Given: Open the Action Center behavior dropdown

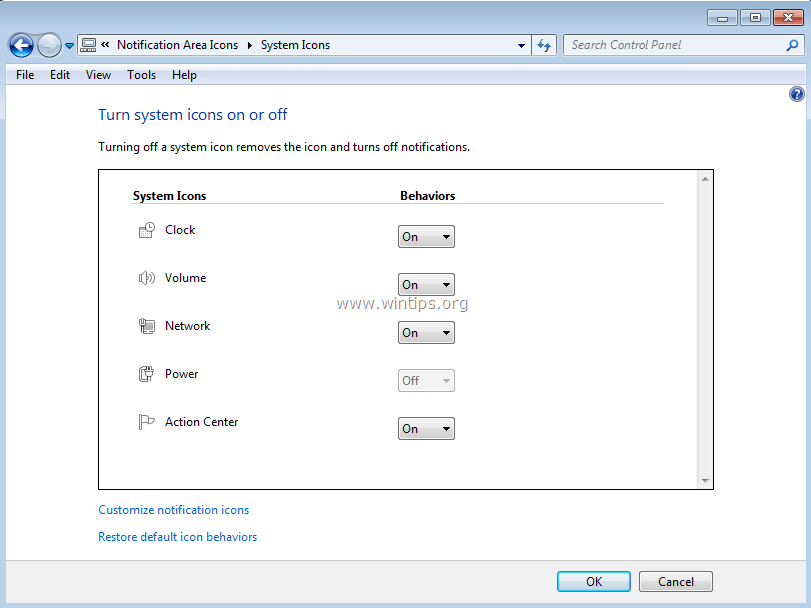Looking at the screenshot, I should tap(426, 428).
